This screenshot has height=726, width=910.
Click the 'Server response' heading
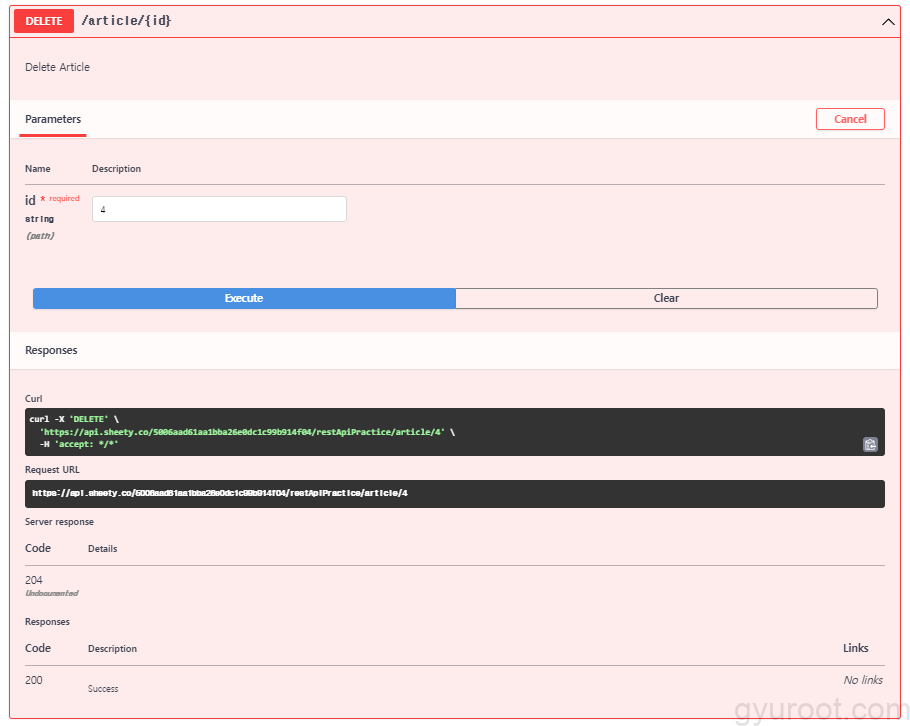59,522
